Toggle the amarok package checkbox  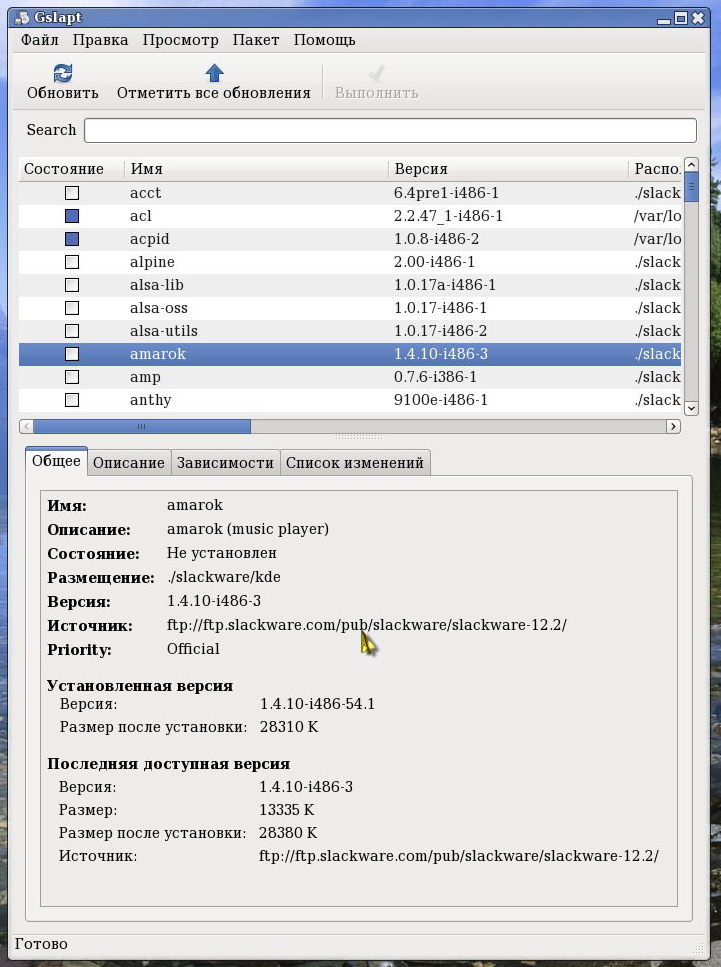72,354
